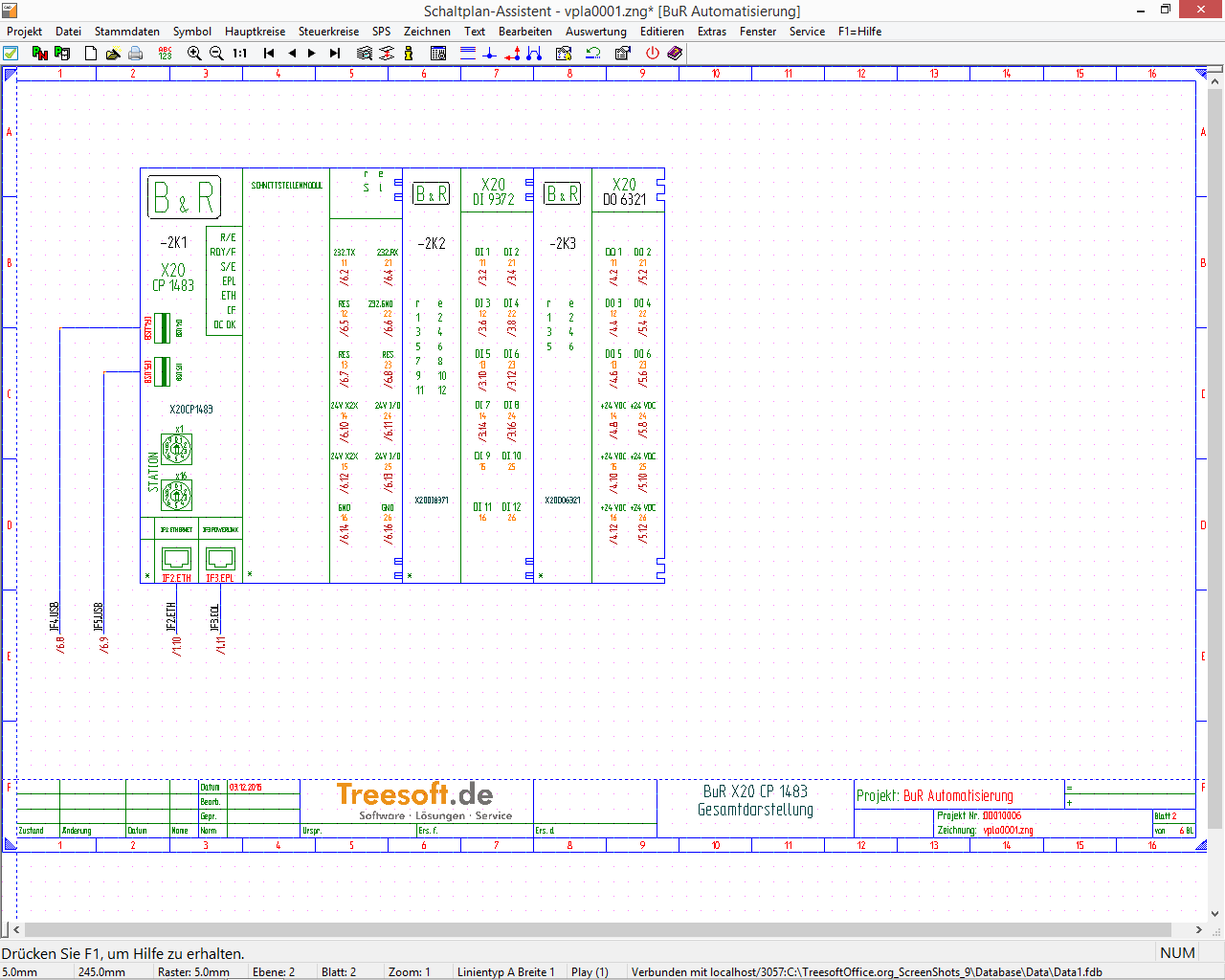
Task: Click the horizontal scrollbar right arrow
Action: pos(1199,929)
